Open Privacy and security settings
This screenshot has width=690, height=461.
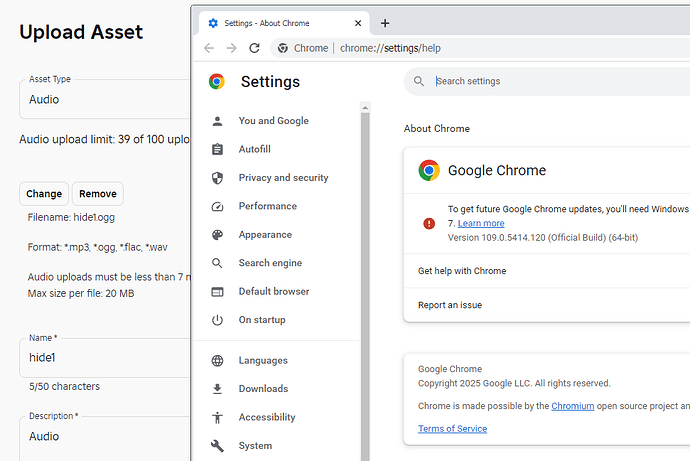pos(283,178)
